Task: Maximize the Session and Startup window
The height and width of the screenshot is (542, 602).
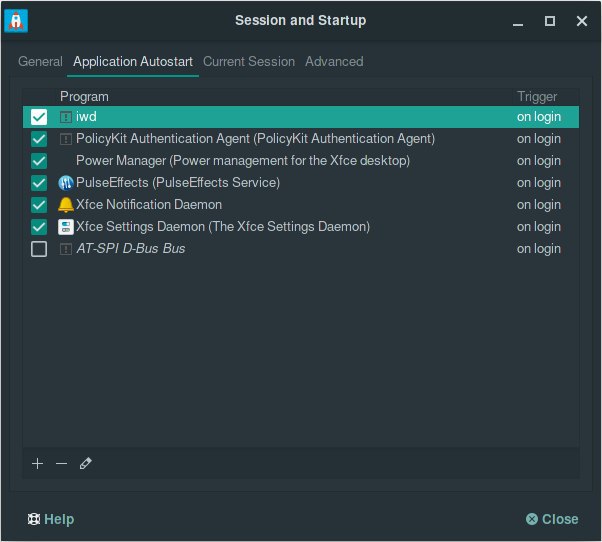Action: coord(550,21)
